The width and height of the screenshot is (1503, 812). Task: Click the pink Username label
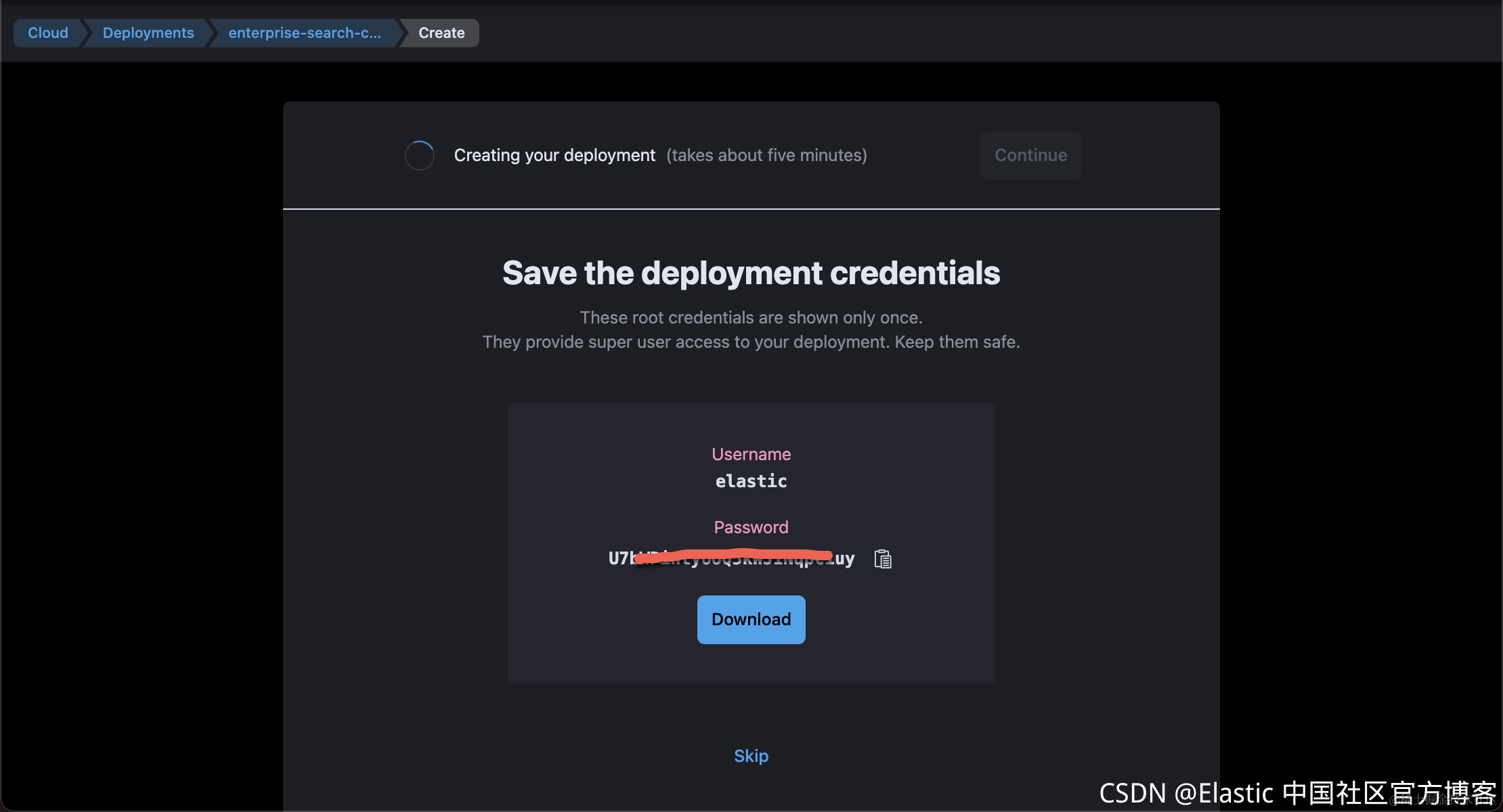point(751,454)
